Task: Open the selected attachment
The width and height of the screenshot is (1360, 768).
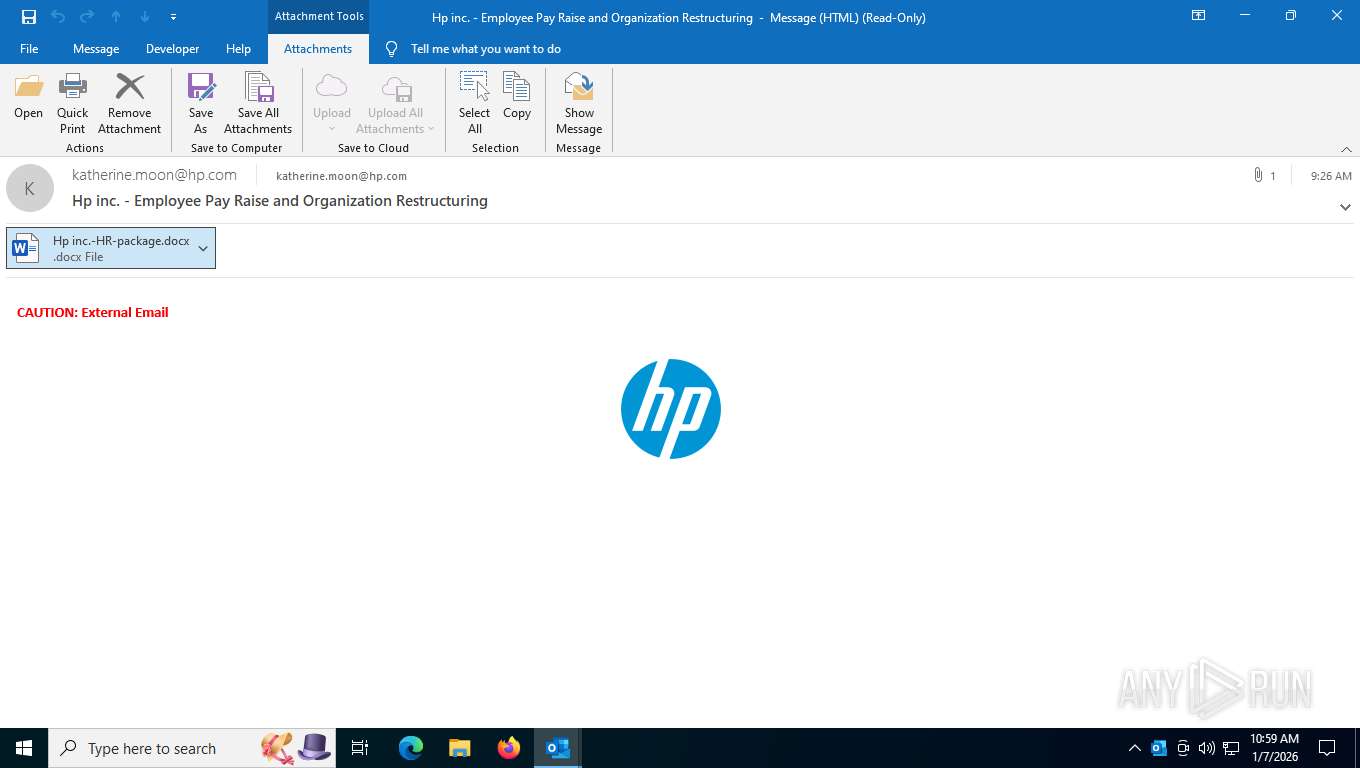Action: (28, 97)
